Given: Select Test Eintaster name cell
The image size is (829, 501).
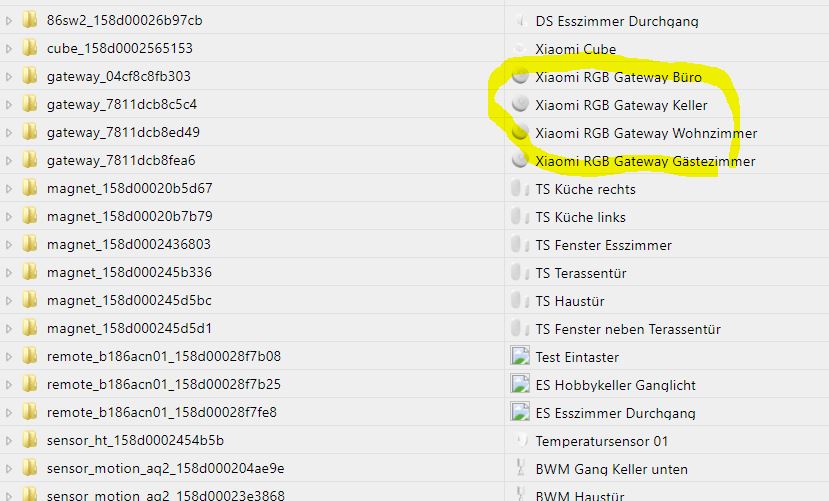Looking at the screenshot, I should point(577,357).
